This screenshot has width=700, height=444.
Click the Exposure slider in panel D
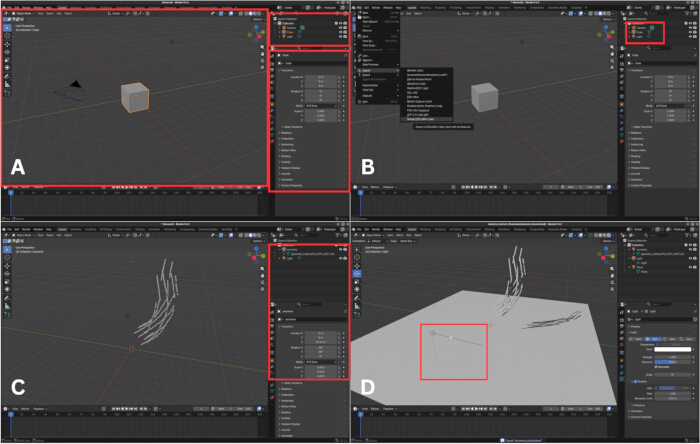coord(673,362)
